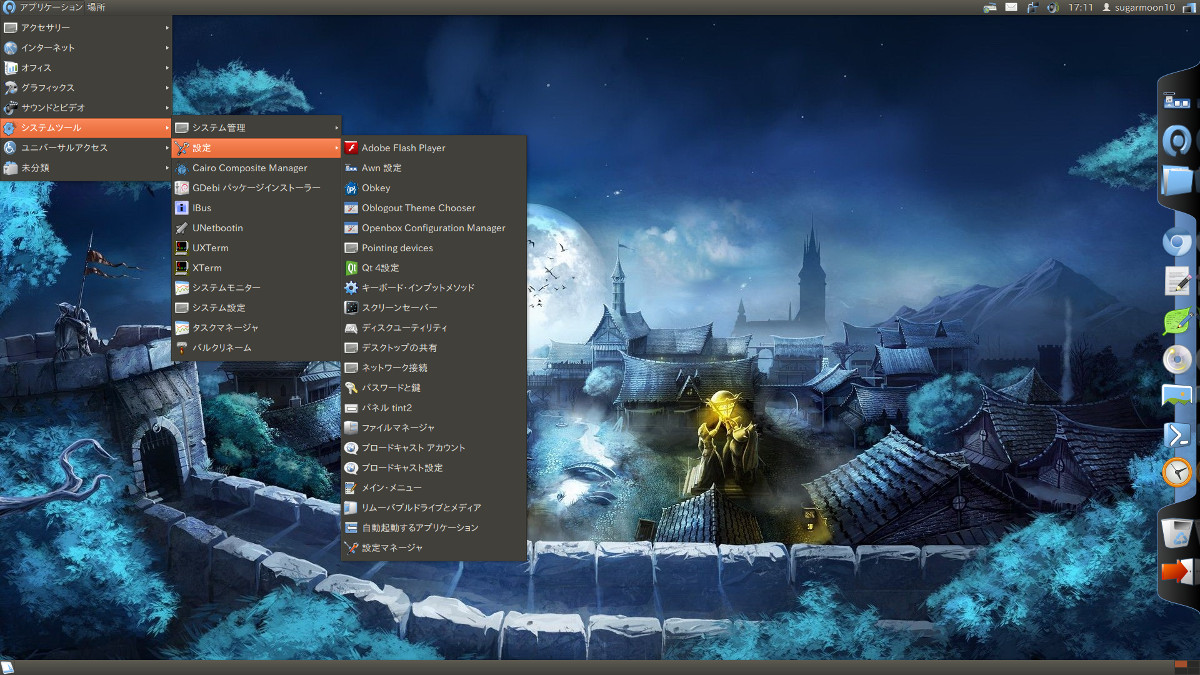This screenshot has width=1200, height=675.
Task: Expand the サウンドとビデオ submenu
Action: [86, 108]
